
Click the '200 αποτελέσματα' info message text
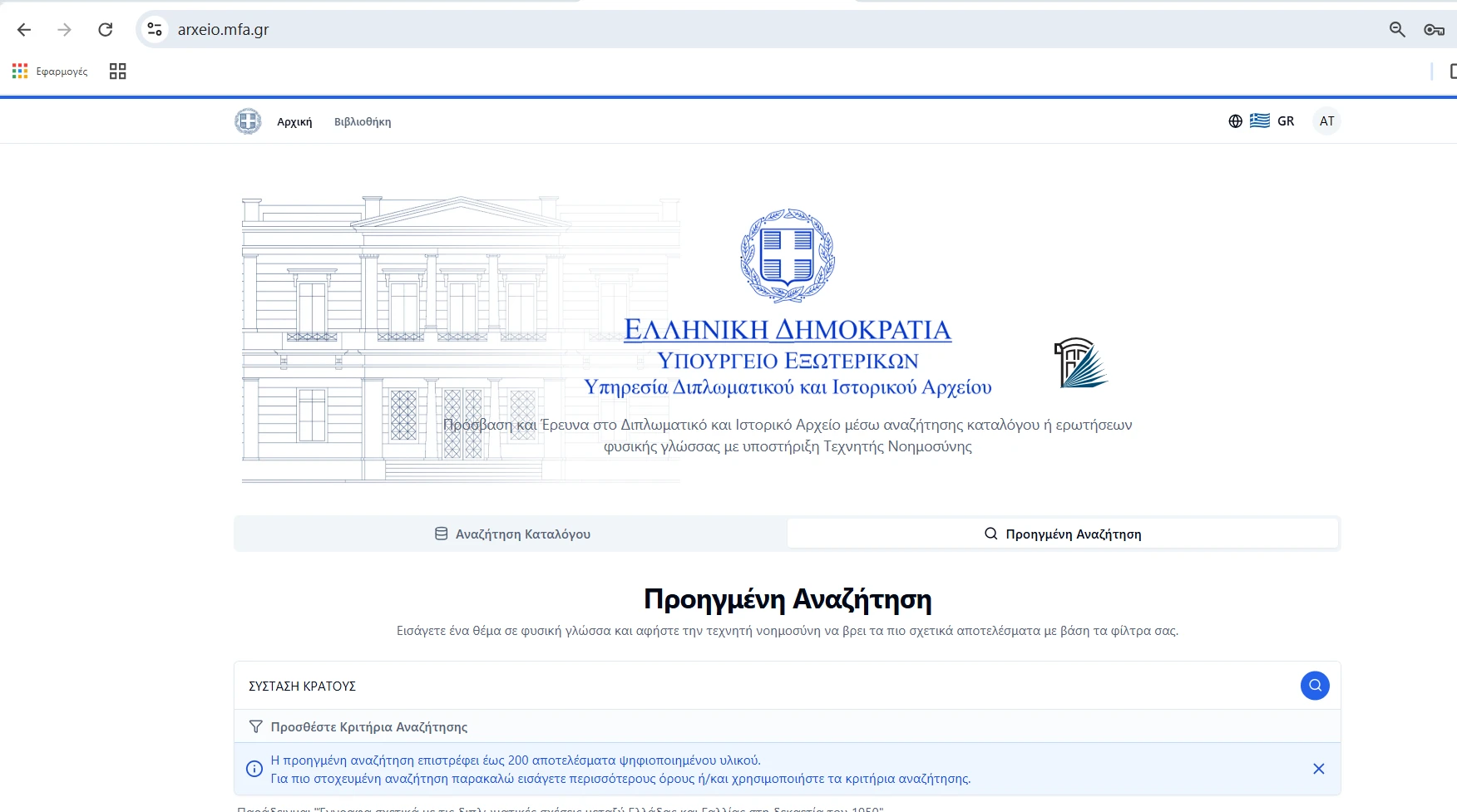(x=516, y=760)
